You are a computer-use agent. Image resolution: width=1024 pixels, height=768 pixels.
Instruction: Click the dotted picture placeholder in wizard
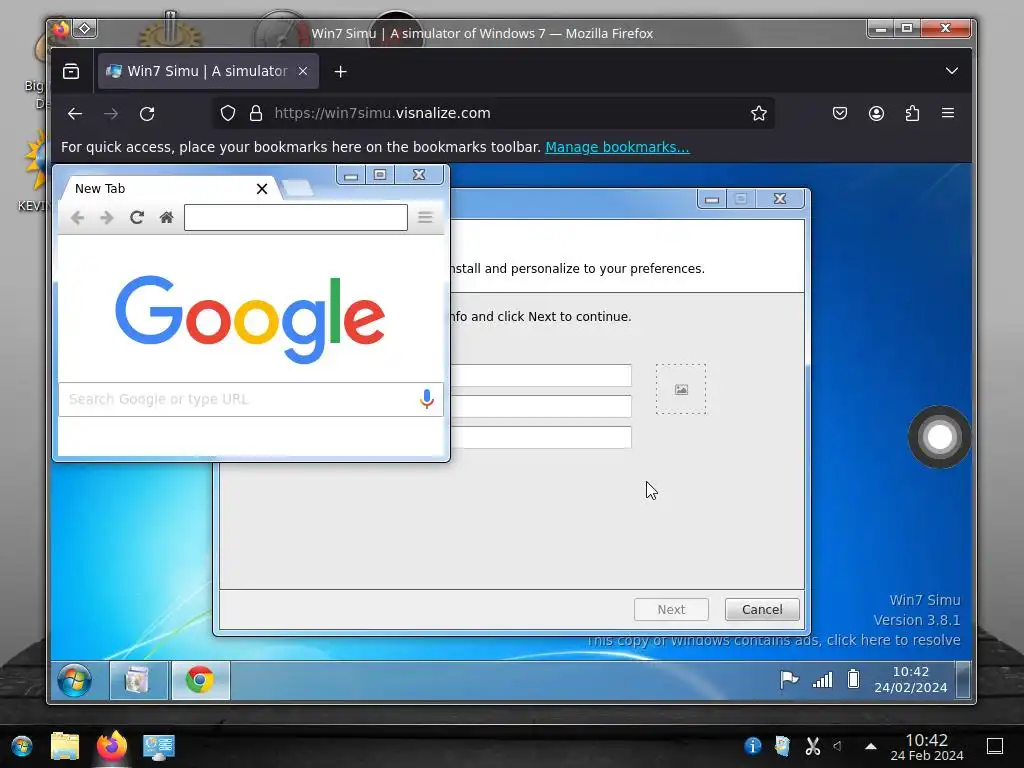(x=681, y=389)
